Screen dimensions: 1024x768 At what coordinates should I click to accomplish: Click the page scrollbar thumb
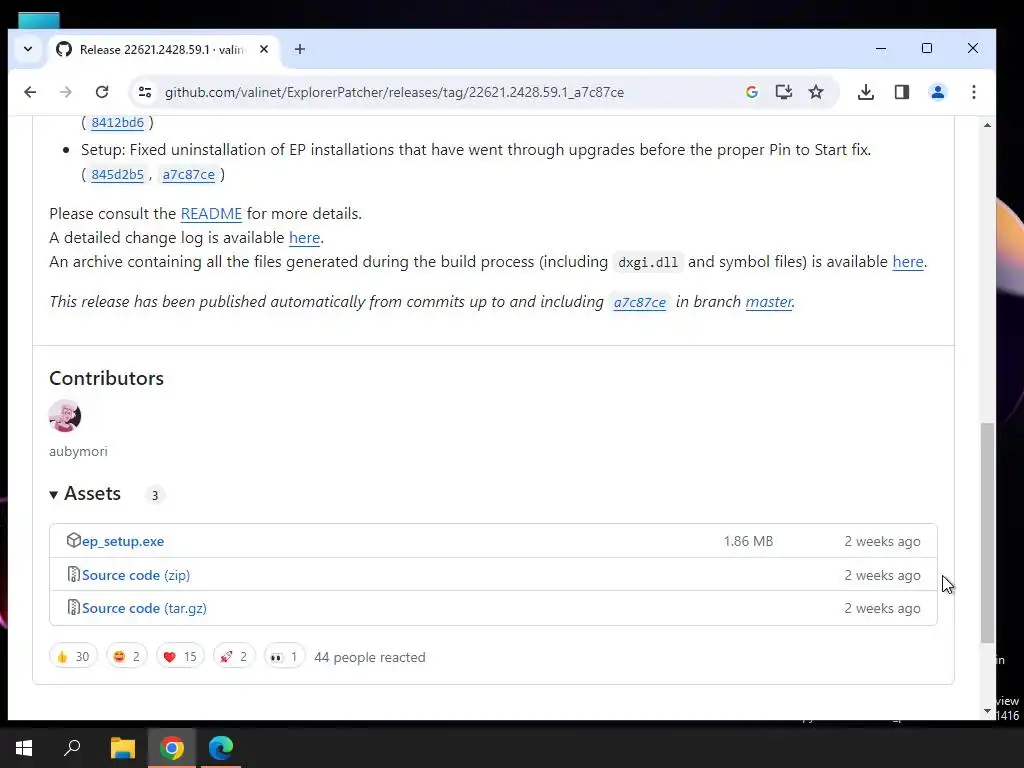point(987,532)
